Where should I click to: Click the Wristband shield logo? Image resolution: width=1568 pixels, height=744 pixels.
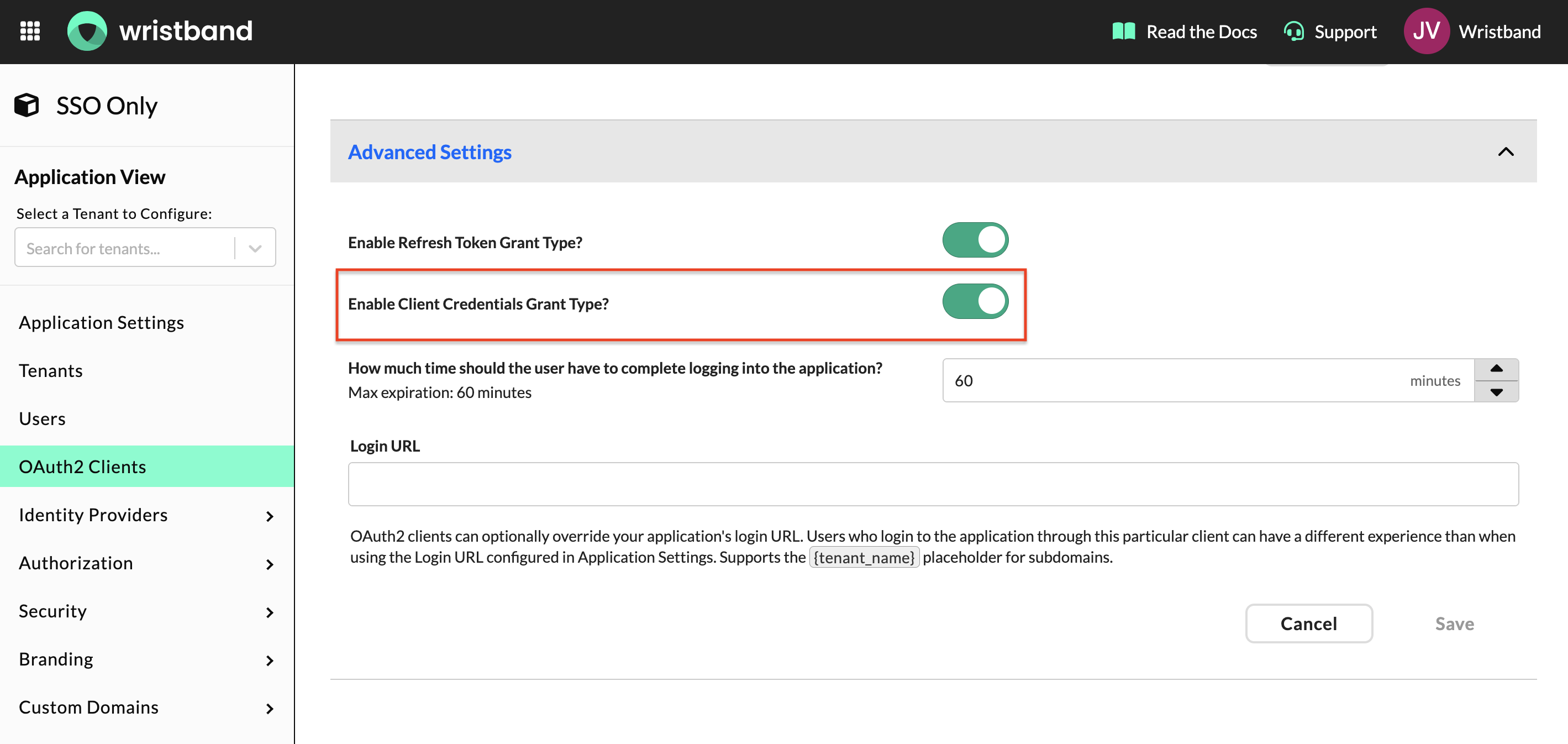87,31
